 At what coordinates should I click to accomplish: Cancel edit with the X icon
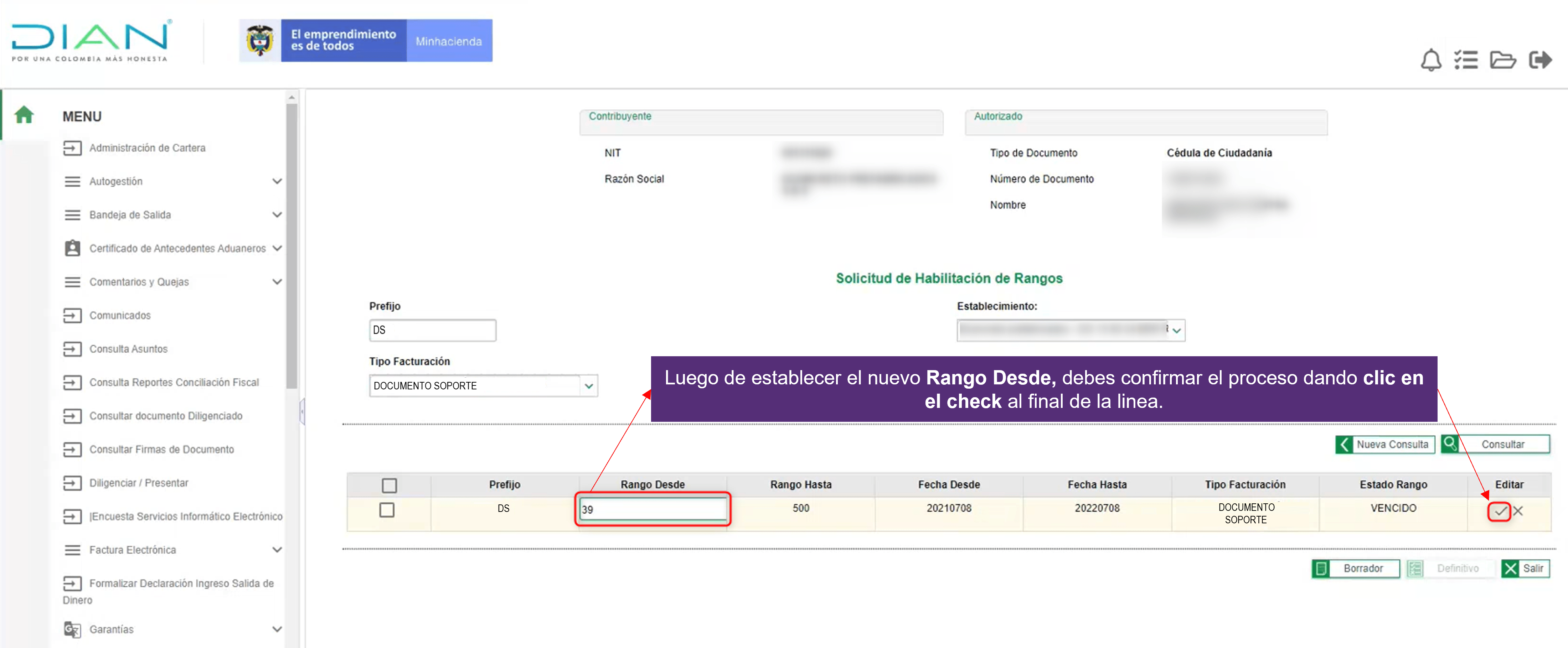click(1518, 511)
